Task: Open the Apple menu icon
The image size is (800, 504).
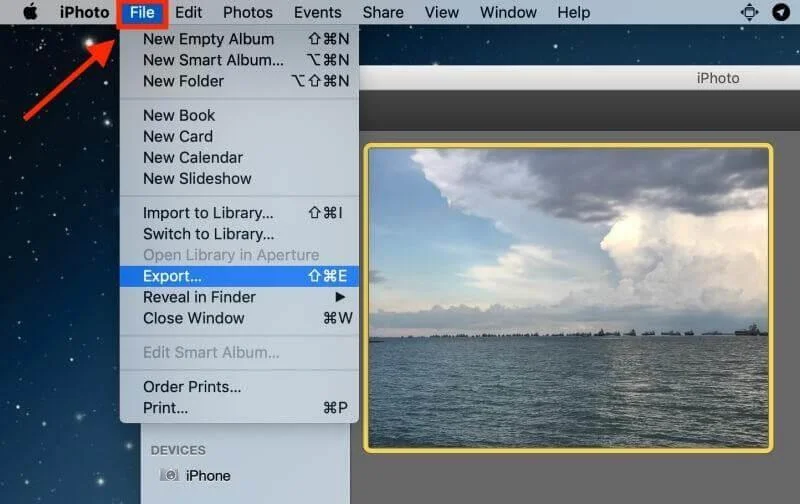Action: tap(30, 13)
